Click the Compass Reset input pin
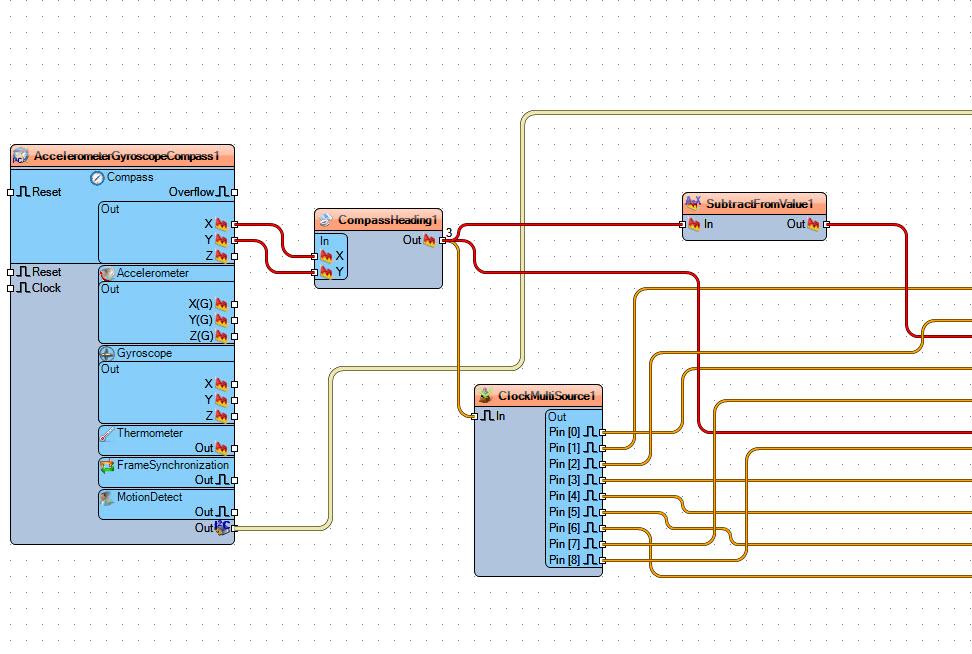 [11, 192]
